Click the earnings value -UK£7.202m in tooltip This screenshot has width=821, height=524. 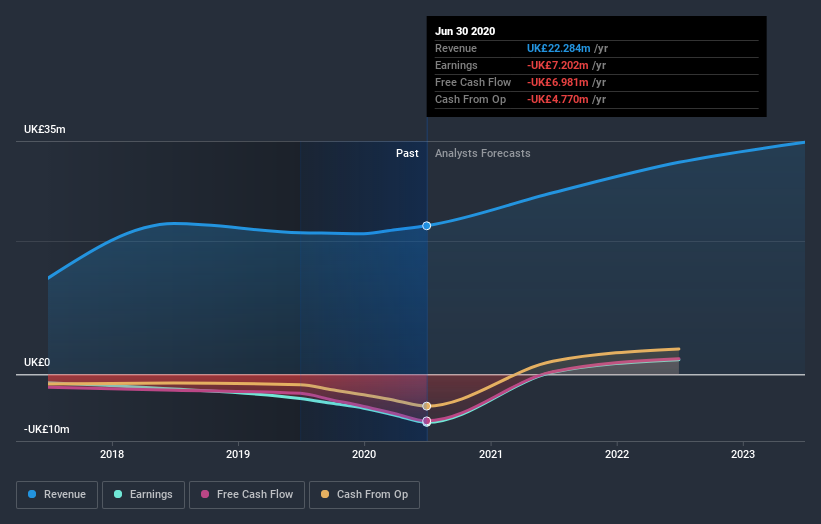(x=558, y=65)
